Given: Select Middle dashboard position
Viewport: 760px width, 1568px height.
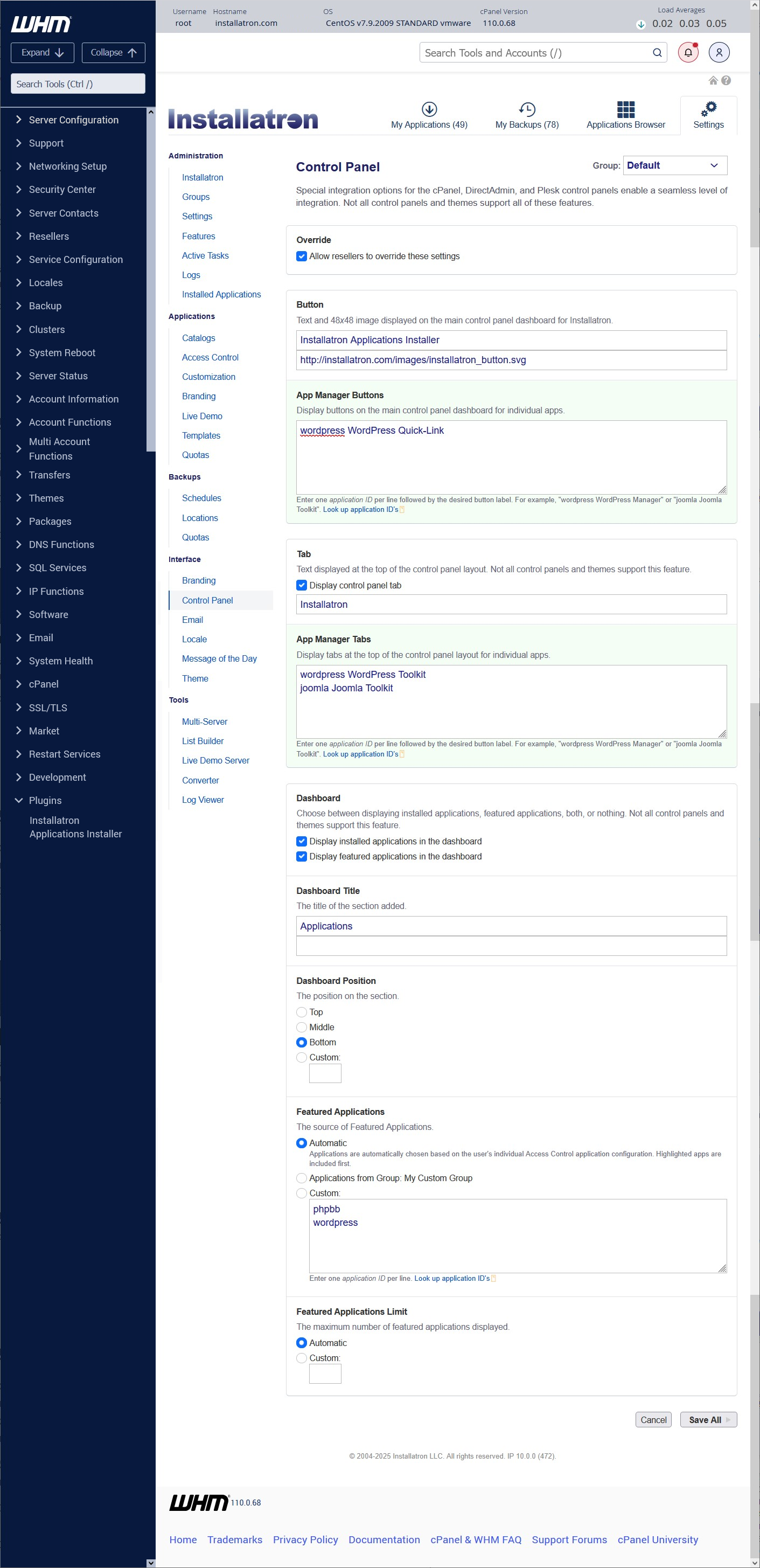Looking at the screenshot, I should coord(301,1028).
